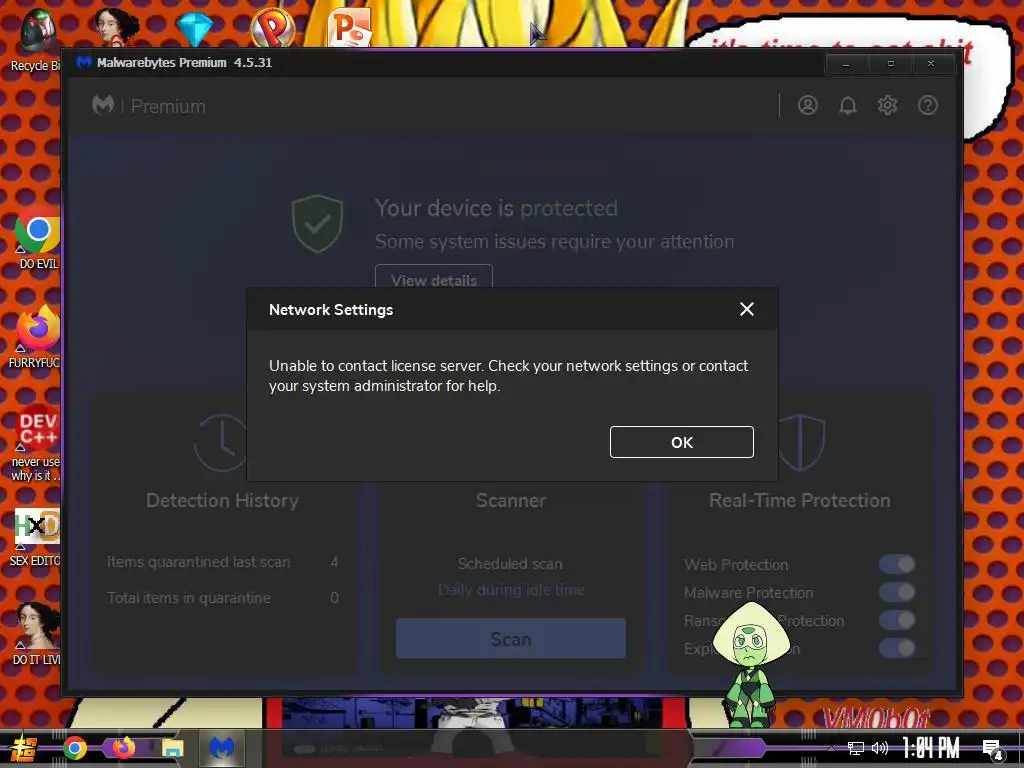Click the Malwarebytes logo in header
1024x768 pixels.
(x=103, y=104)
